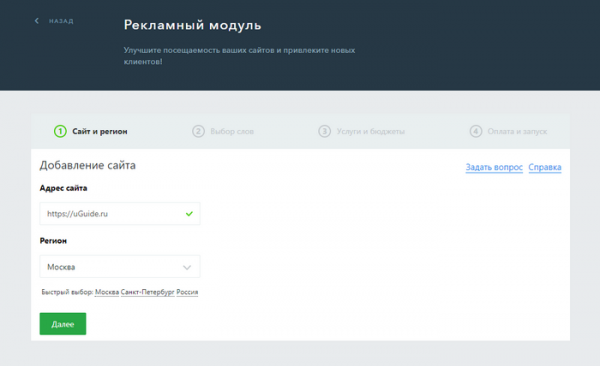The image size is (600, 366).
Task: Click the green checkmark in site address field
Action: (189, 214)
